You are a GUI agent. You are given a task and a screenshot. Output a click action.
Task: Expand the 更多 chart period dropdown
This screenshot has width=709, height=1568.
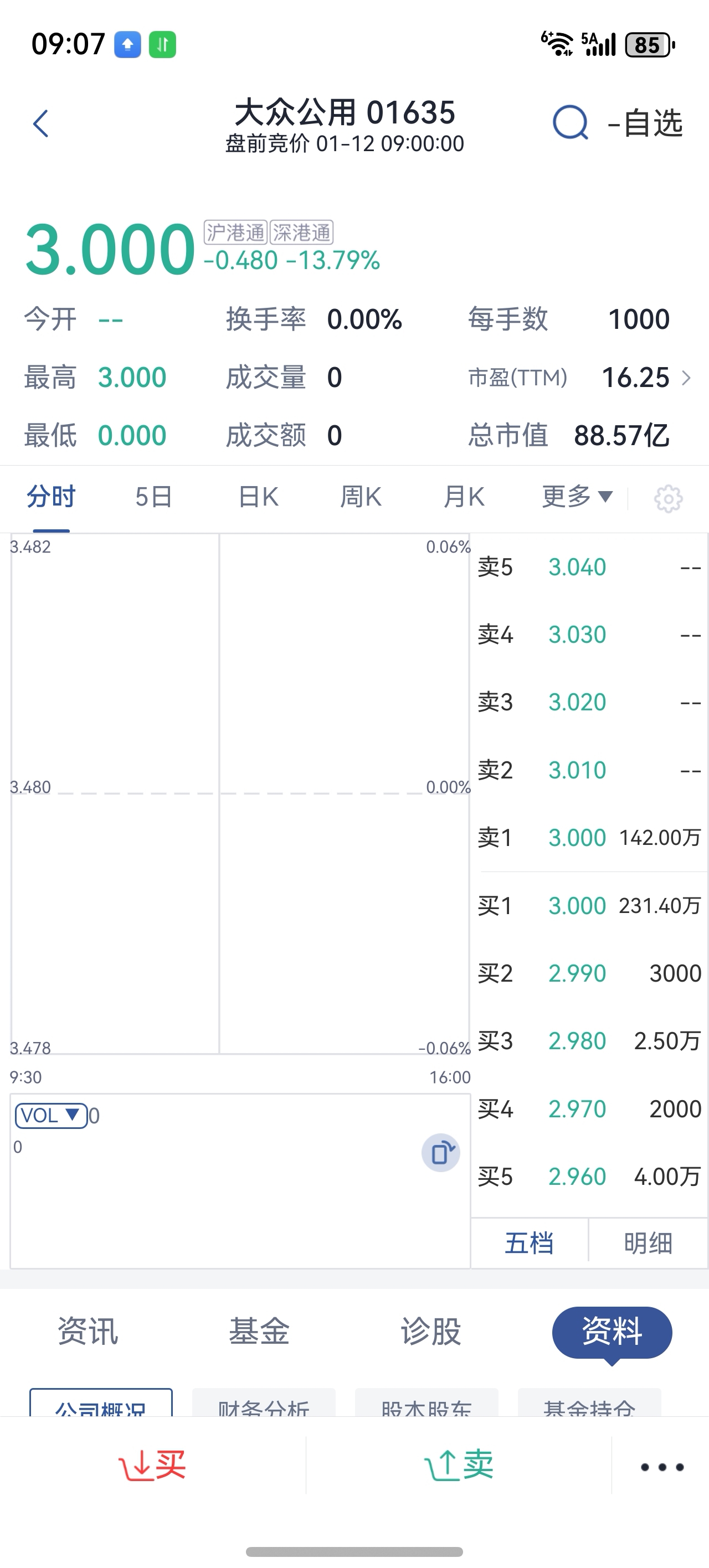[577, 497]
